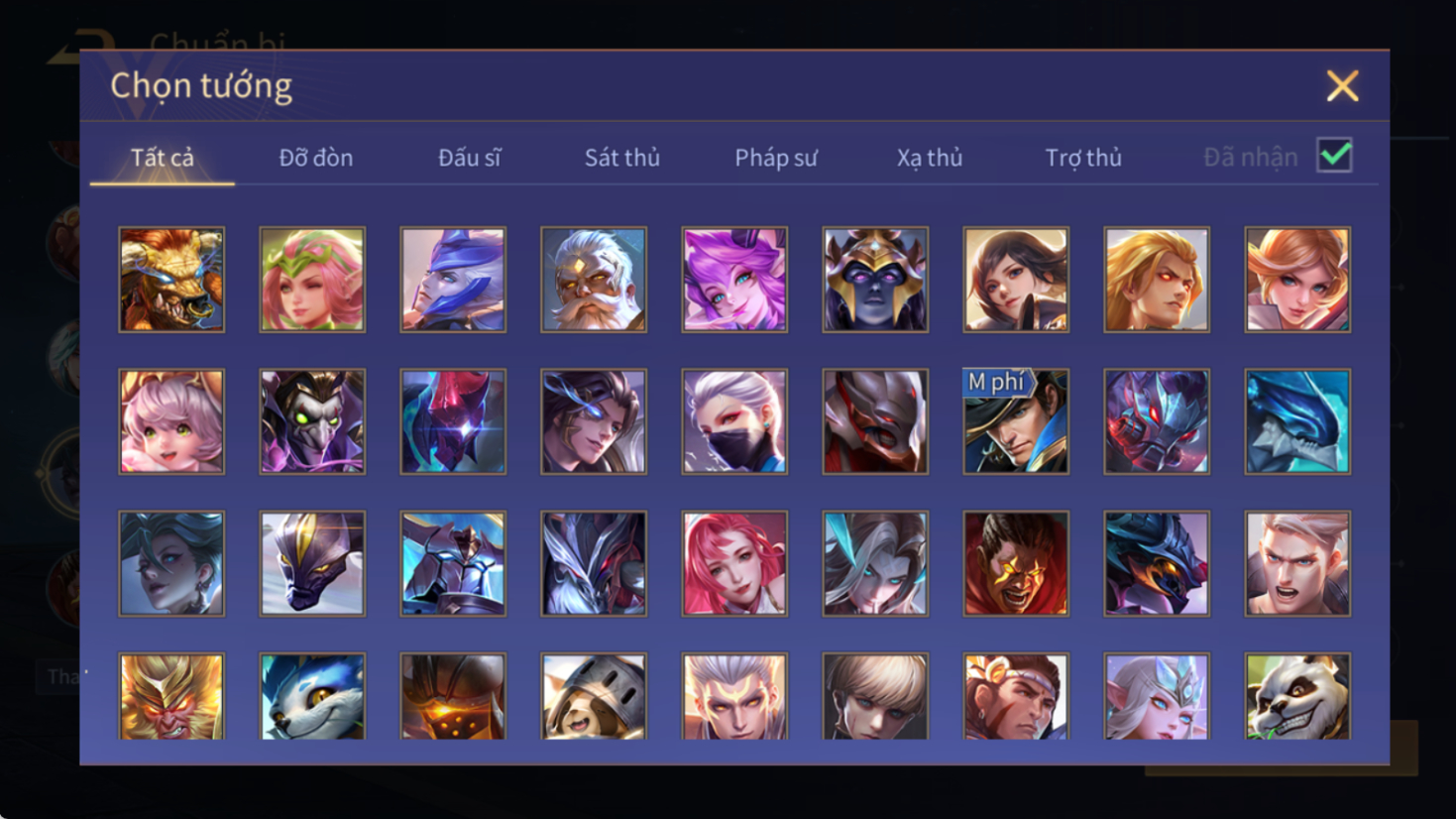The height and width of the screenshot is (819, 1456).
Task: Switch to the Pháp sư tab
Action: (776, 158)
